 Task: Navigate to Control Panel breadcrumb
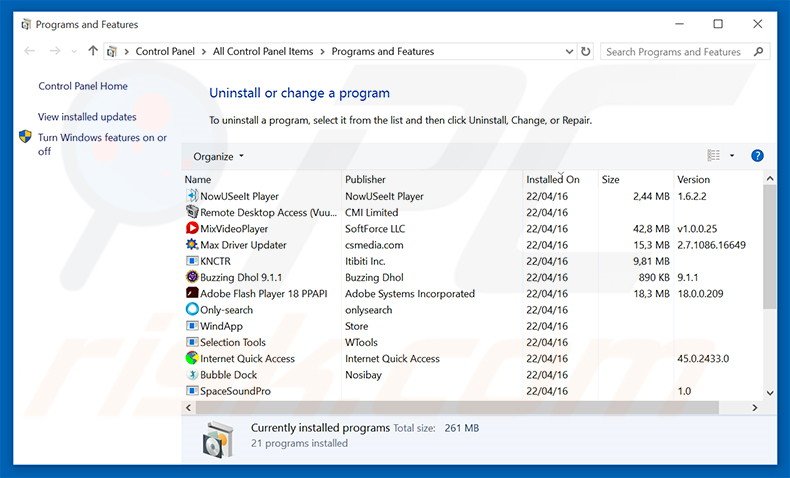pyautogui.click(x=165, y=51)
